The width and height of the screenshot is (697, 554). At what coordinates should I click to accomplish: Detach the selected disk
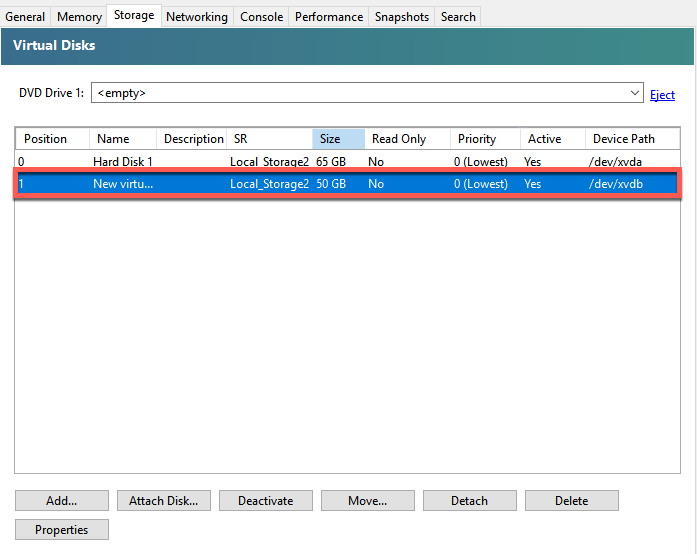tap(469, 501)
